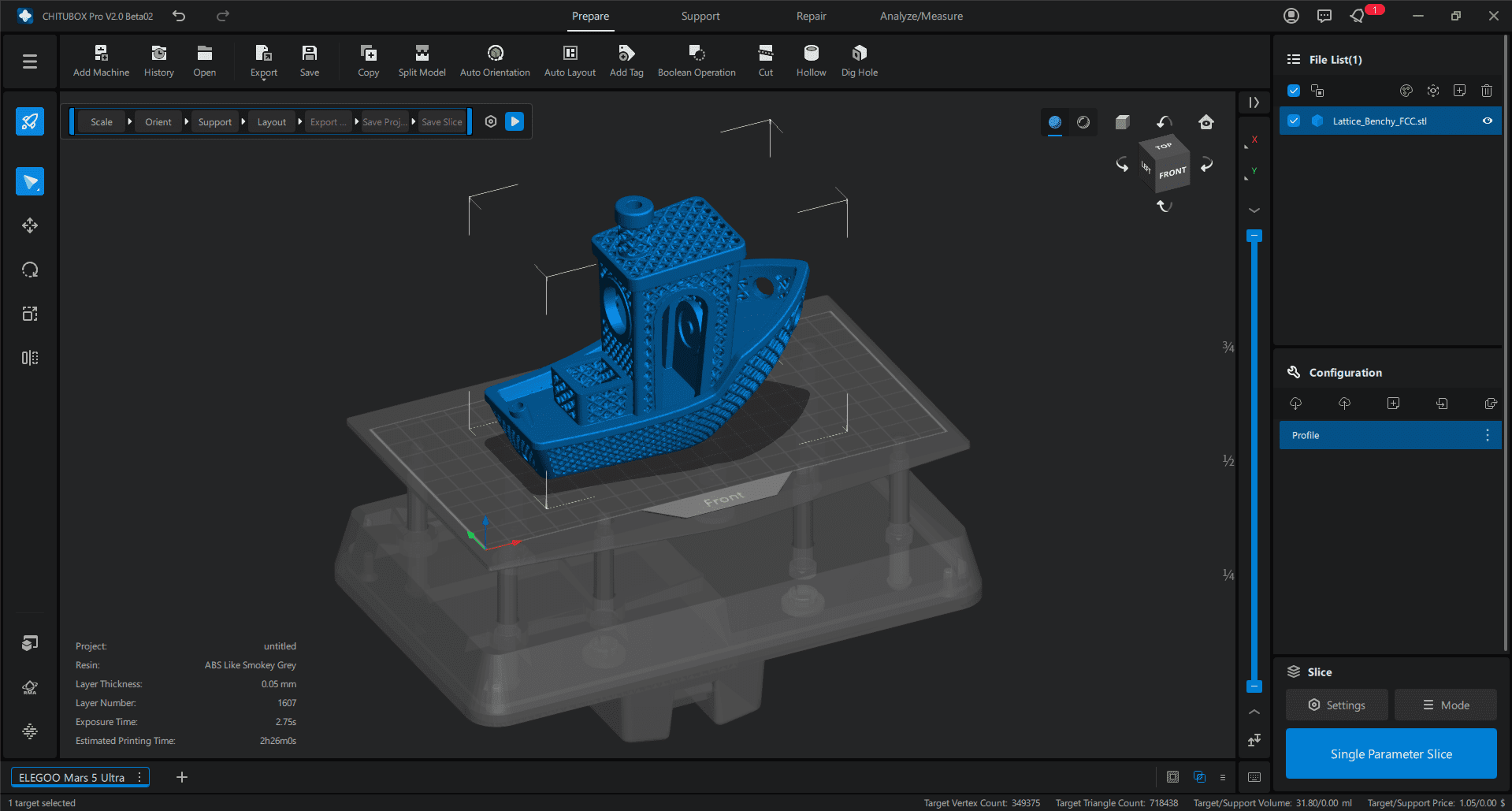The height and width of the screenshot is (811, 1512).
Task: Uncheck the Lattice_Benchy_FCC.stl checkbox
Action: tap(1294, 121)
